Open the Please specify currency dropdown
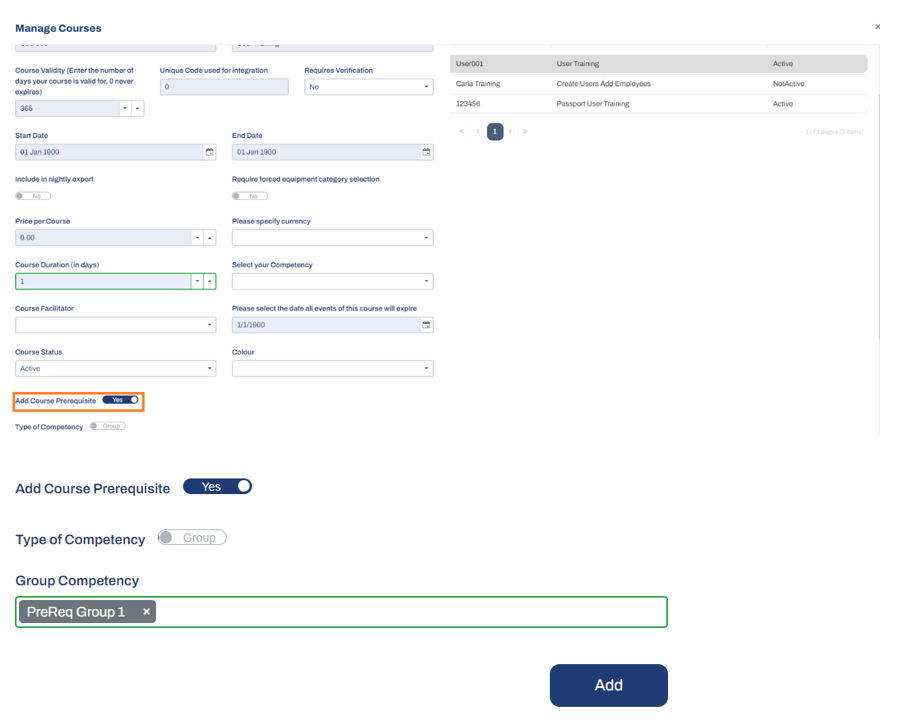 tap(333, 238)
